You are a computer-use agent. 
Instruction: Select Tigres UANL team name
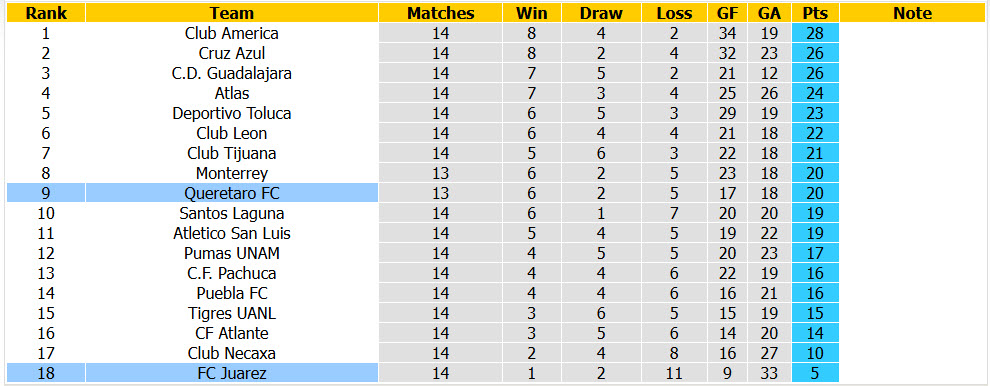(x=232, y=313)
